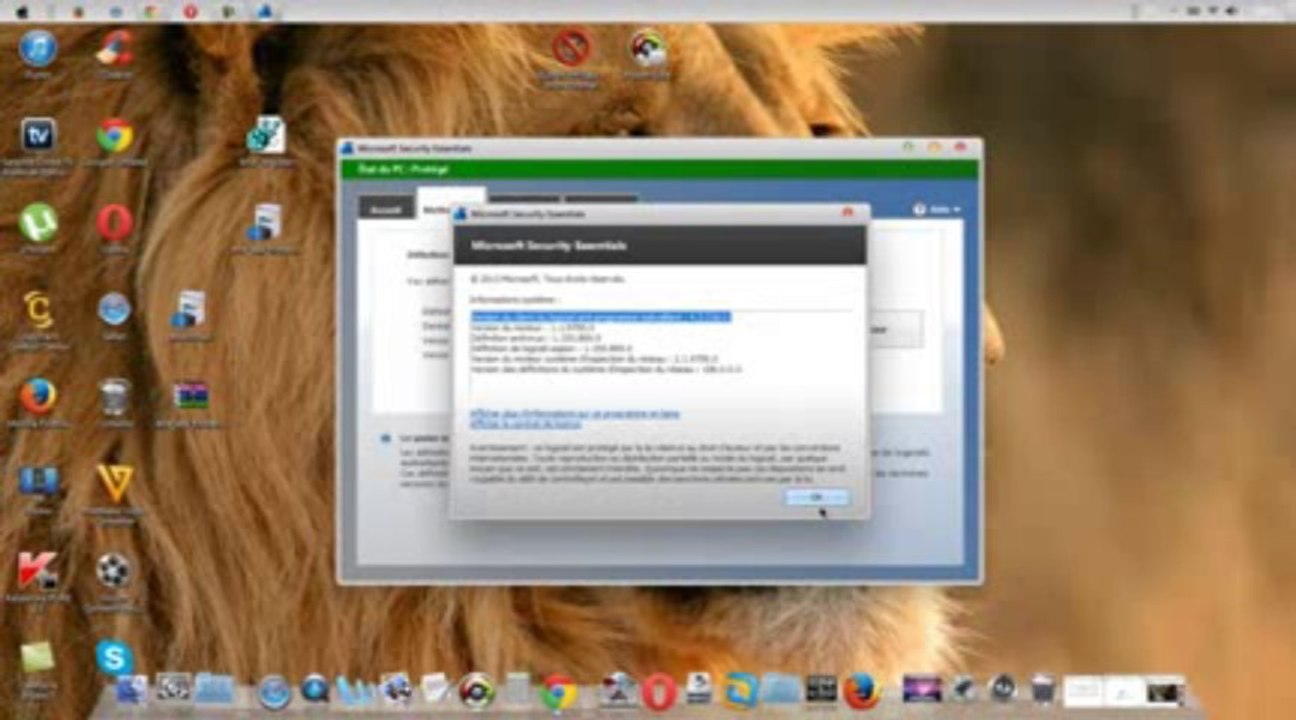1296x720 pixels.
Task: Open the WinRAR books desktop icon
Action: (x=189, y=394)
